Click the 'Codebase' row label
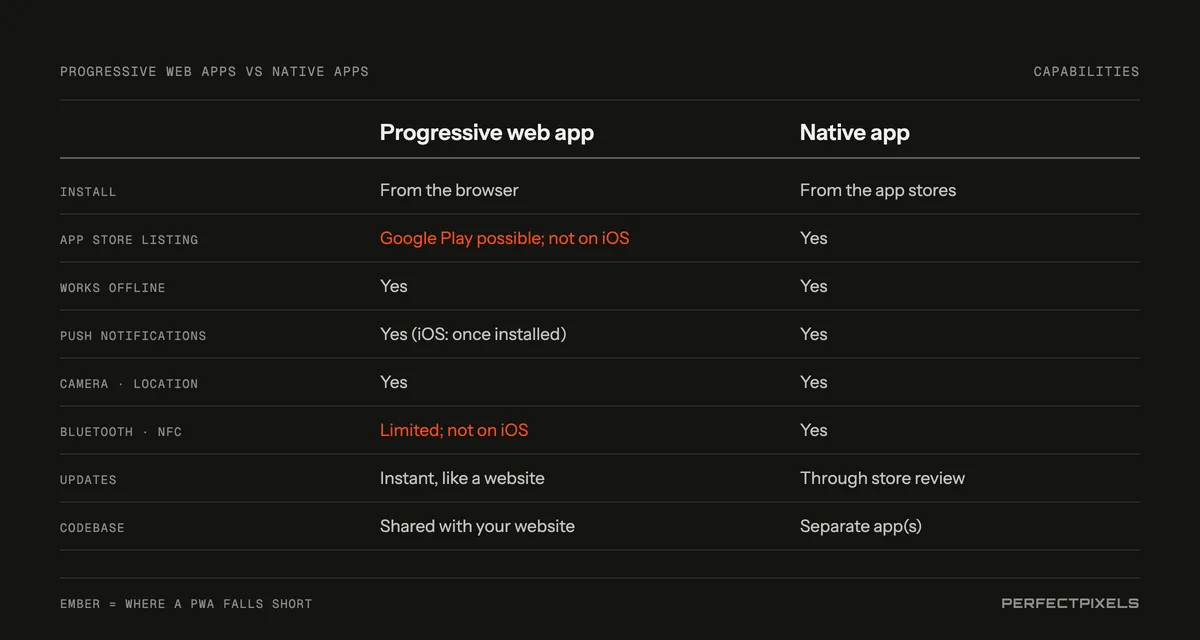Viewport: 1200px width, 640px height. point(92,528)
